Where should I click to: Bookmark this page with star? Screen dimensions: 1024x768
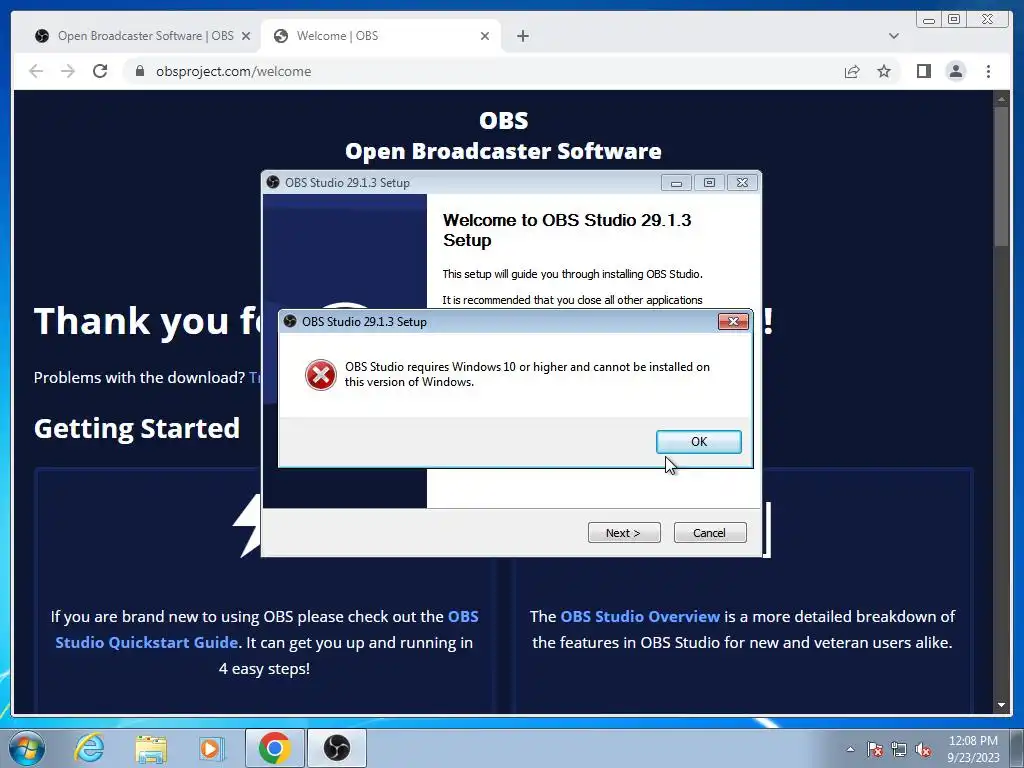pyautogui.click(x=884, y=71)
